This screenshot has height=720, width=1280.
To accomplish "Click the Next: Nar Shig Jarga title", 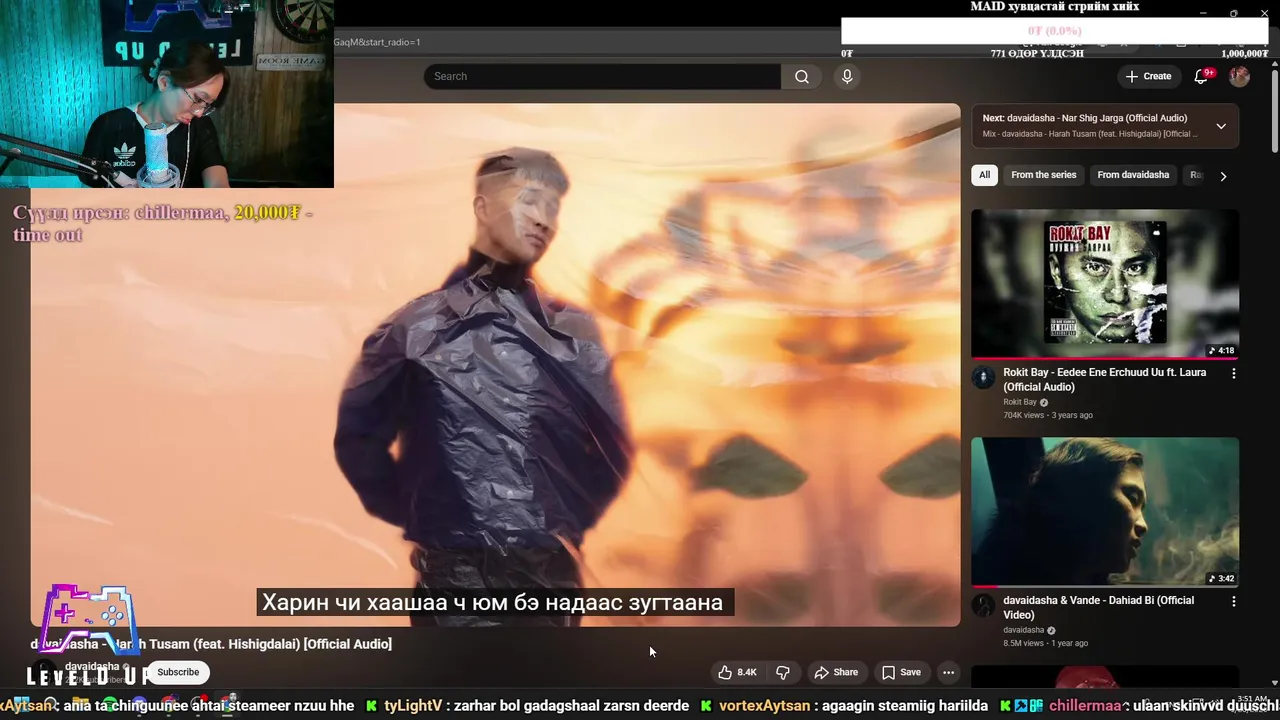I will 1084,118.
